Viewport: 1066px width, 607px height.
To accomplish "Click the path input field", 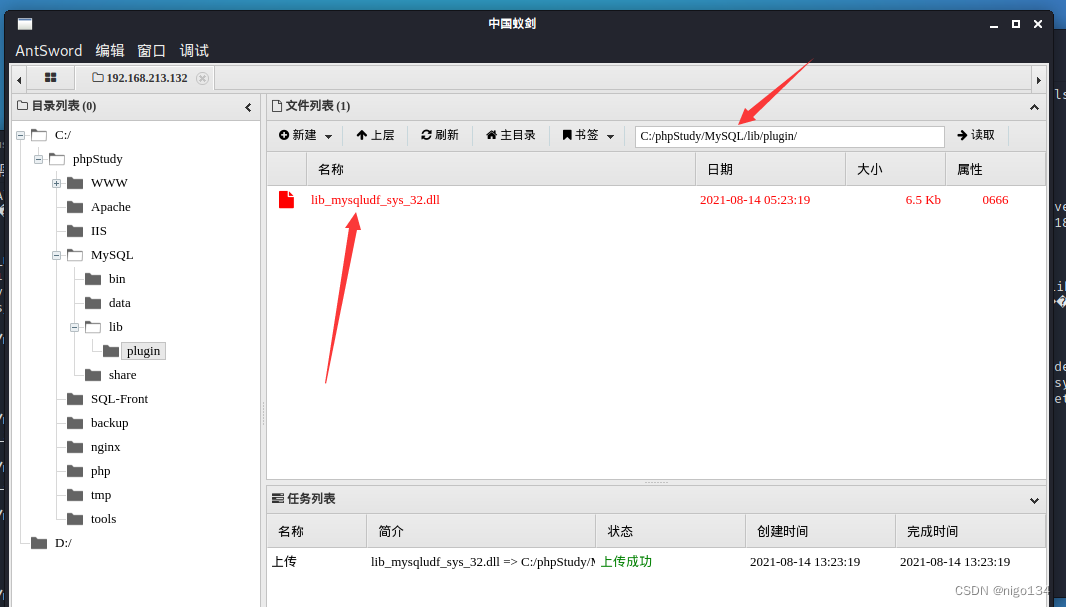I will tap(789, 136).
